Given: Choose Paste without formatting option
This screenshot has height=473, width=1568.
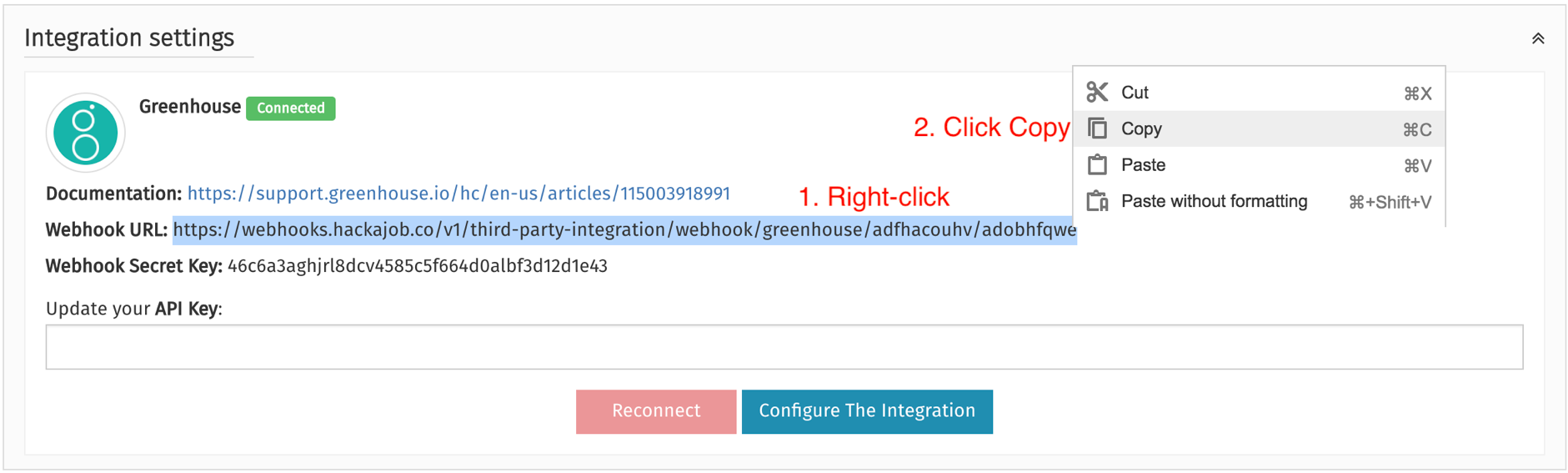Looking at the screenshot, I should [1259, 201].
